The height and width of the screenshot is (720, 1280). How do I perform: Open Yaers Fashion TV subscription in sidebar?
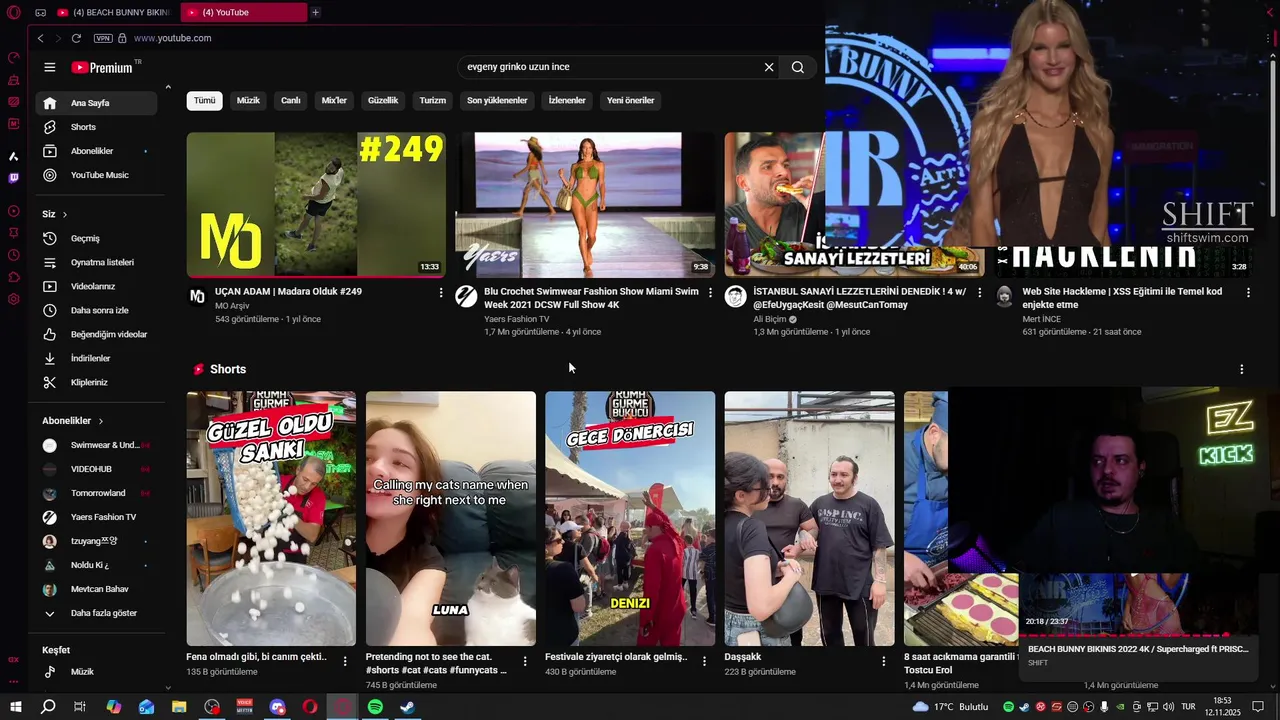pyautogui.click(x=97, y=517)
